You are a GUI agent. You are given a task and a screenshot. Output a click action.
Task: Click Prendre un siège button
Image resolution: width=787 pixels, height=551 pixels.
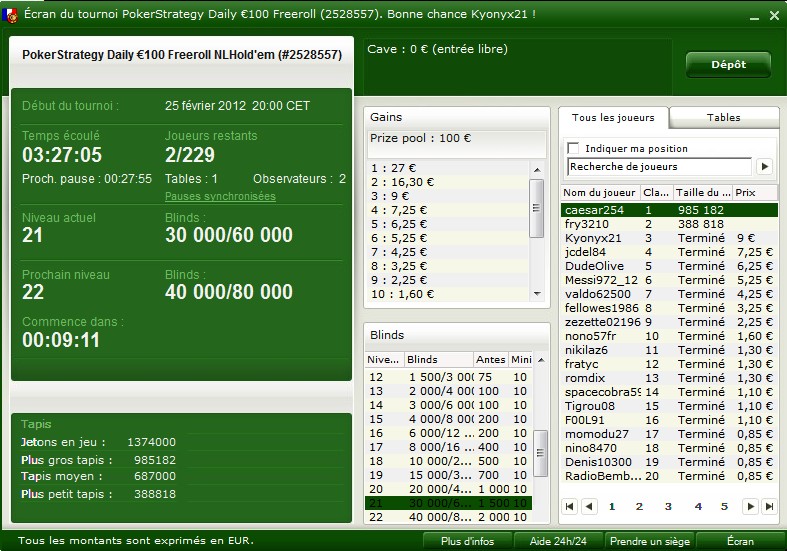[x=649, y=541]
